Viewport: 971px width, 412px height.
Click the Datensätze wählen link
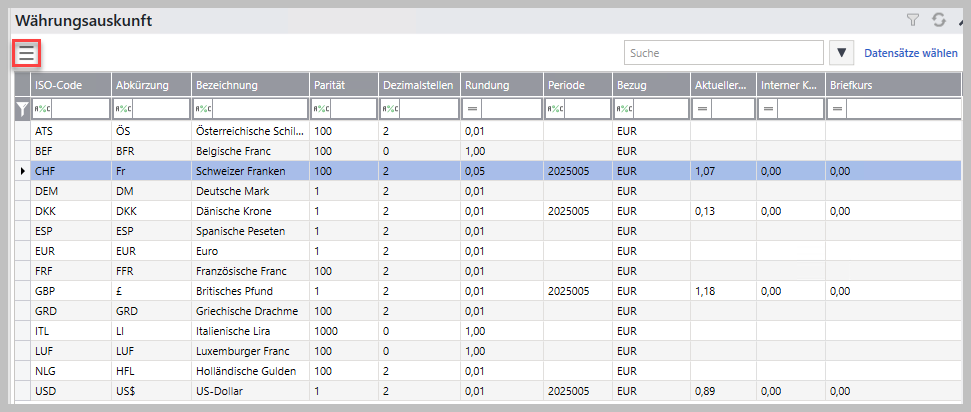click(910, 53)
